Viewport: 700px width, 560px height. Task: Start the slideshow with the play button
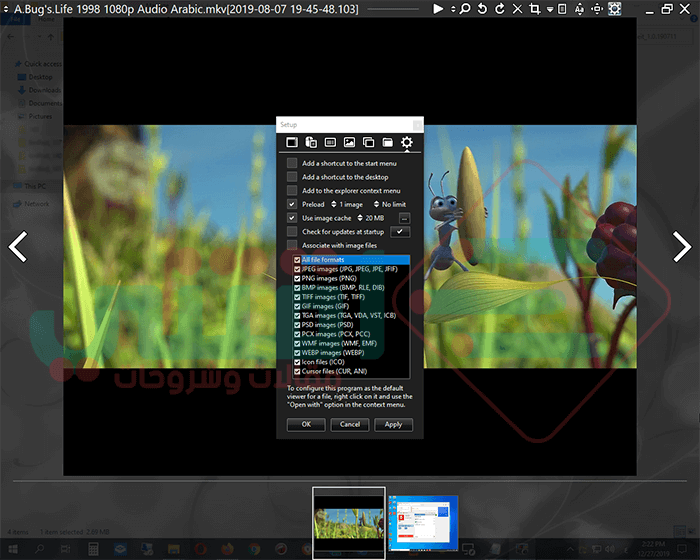[438, 9]
